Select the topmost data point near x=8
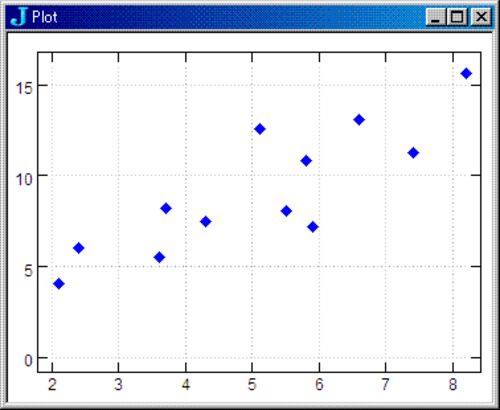The height and width of the screenshot is (410, 500). [x=466, y=73]
